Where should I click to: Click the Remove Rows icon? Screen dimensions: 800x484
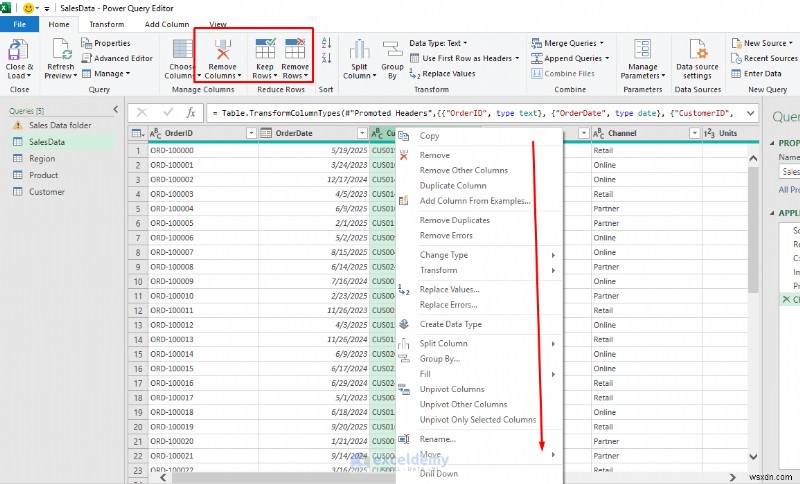(x=295, y=49)
